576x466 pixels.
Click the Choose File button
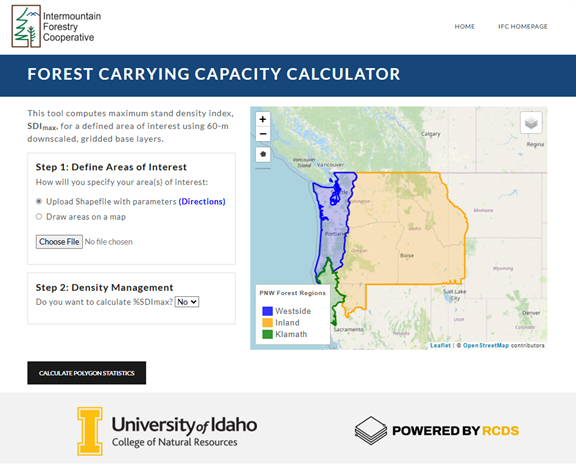click(59, 242)
